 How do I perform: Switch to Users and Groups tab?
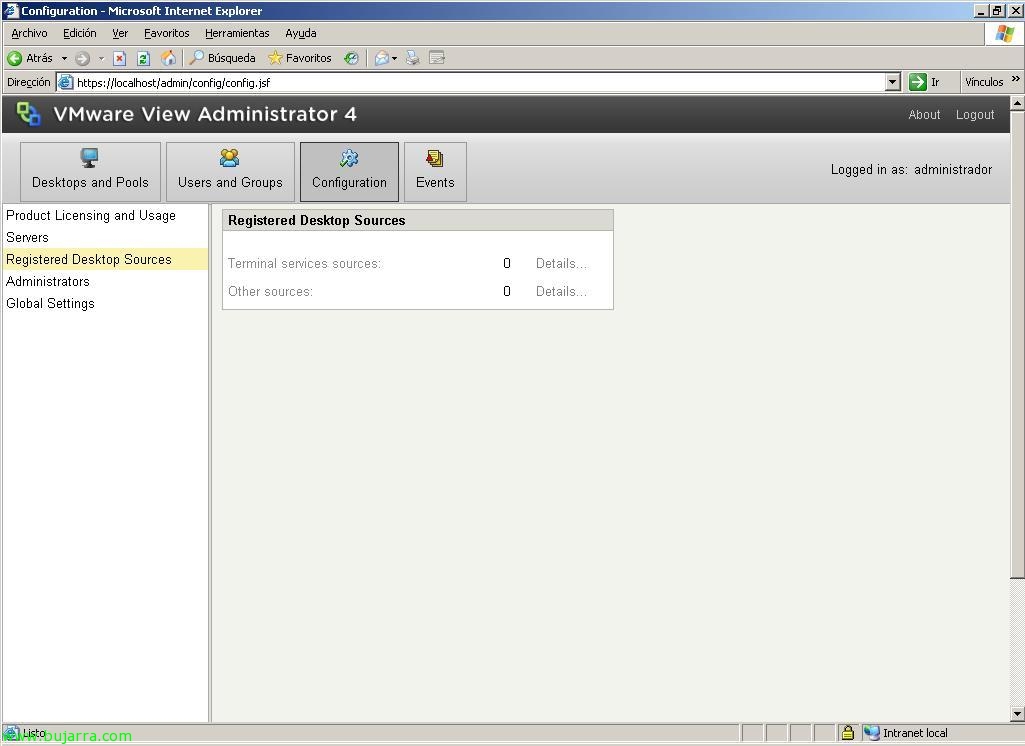tap(230, 172)
